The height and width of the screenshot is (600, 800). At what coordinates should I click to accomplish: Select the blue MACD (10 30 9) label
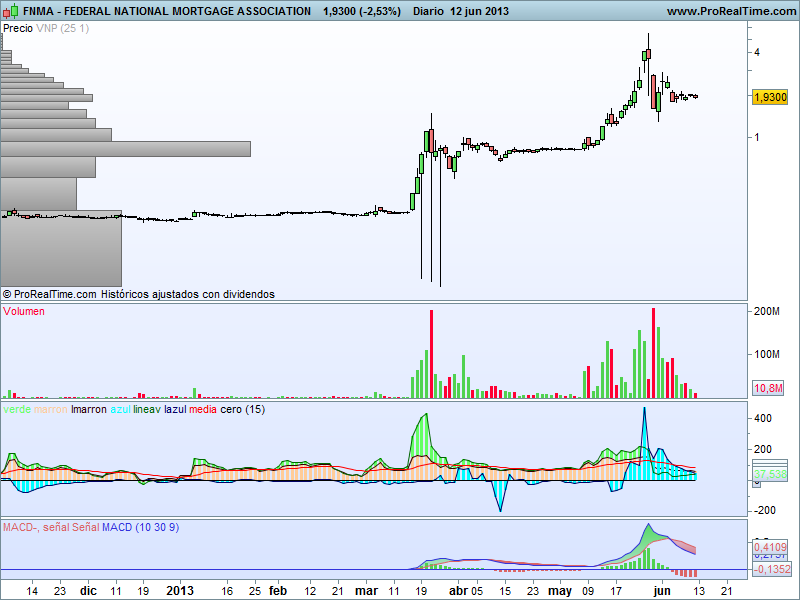click(140, 527)
